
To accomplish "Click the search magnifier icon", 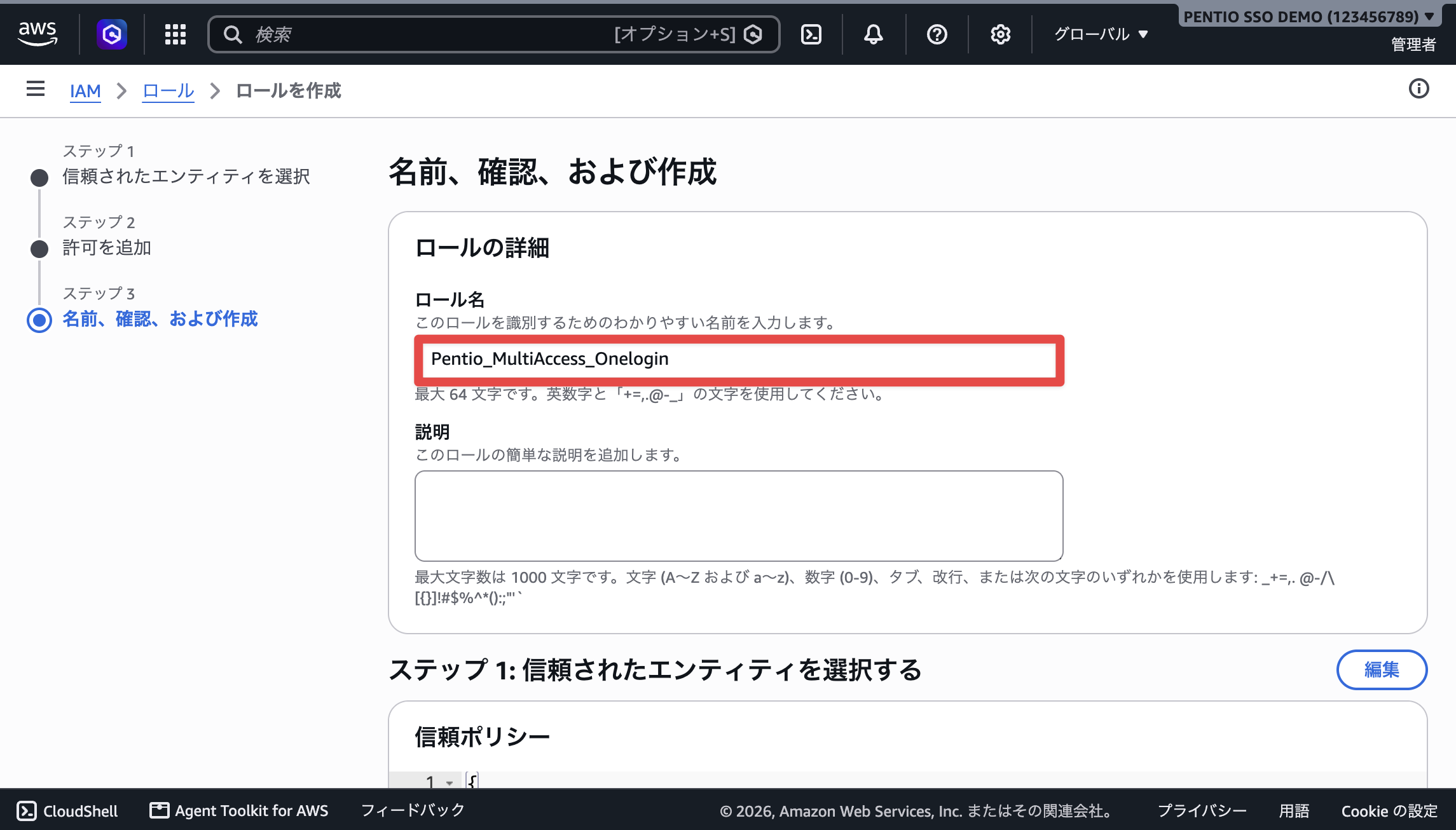I will pyautogui.click(x=233, y=34).
